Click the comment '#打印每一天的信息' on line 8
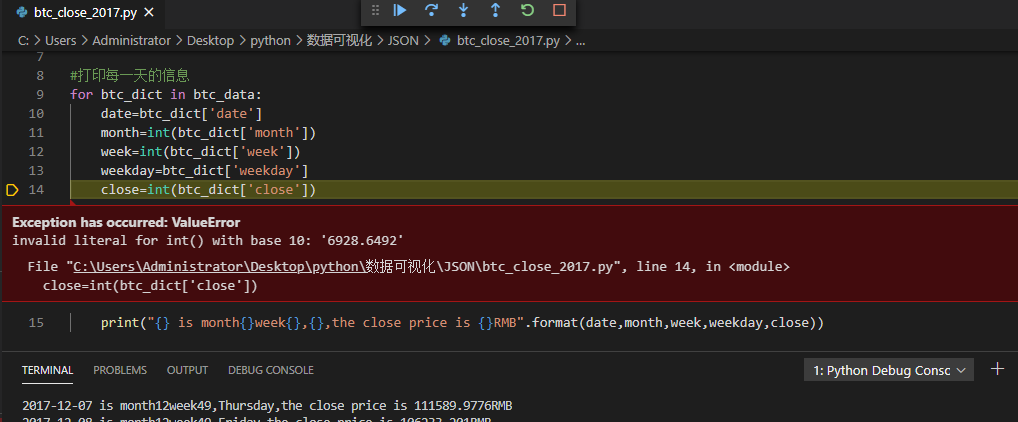The image size is (1018, 422). point(130,76)
